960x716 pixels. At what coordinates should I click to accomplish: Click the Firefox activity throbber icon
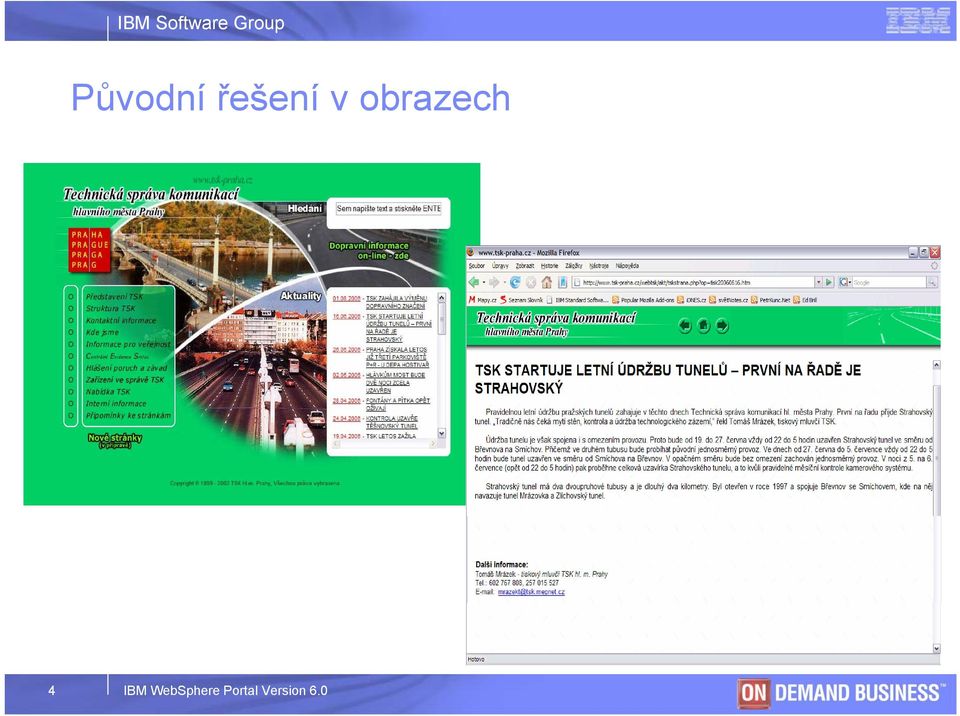(934, 266)
